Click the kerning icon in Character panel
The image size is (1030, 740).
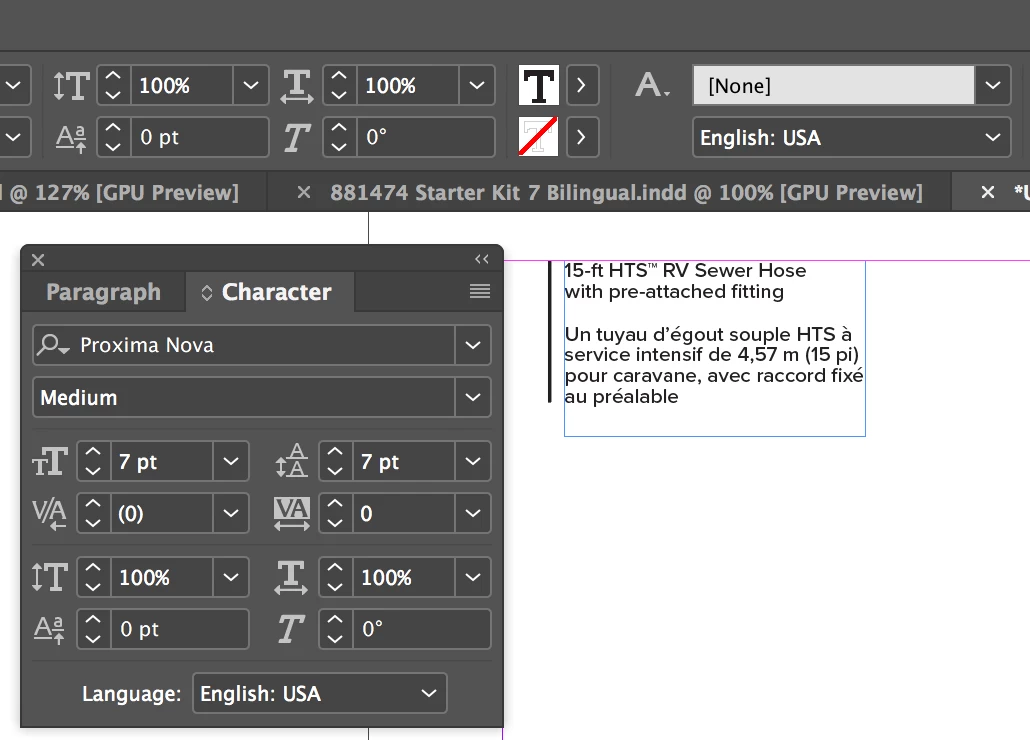coord(50,513)
